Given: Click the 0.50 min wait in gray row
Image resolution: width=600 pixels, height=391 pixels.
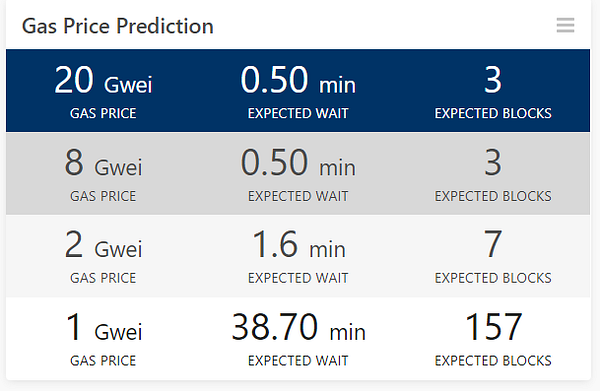Looking at the screenshot, I should [x=298, y=163].
